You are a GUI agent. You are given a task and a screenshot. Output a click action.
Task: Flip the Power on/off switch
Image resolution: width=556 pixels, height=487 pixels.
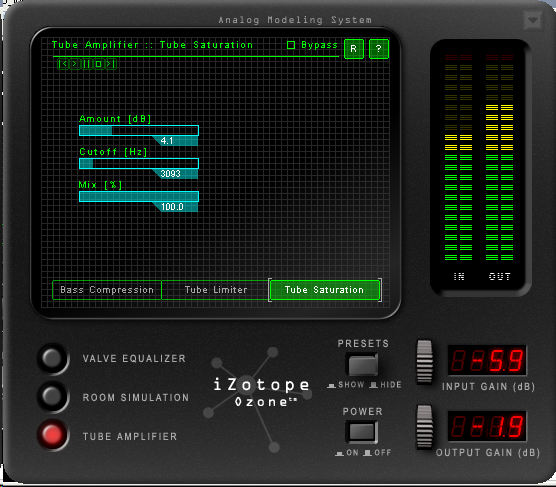pyautogui.click(x=362, y=432)
